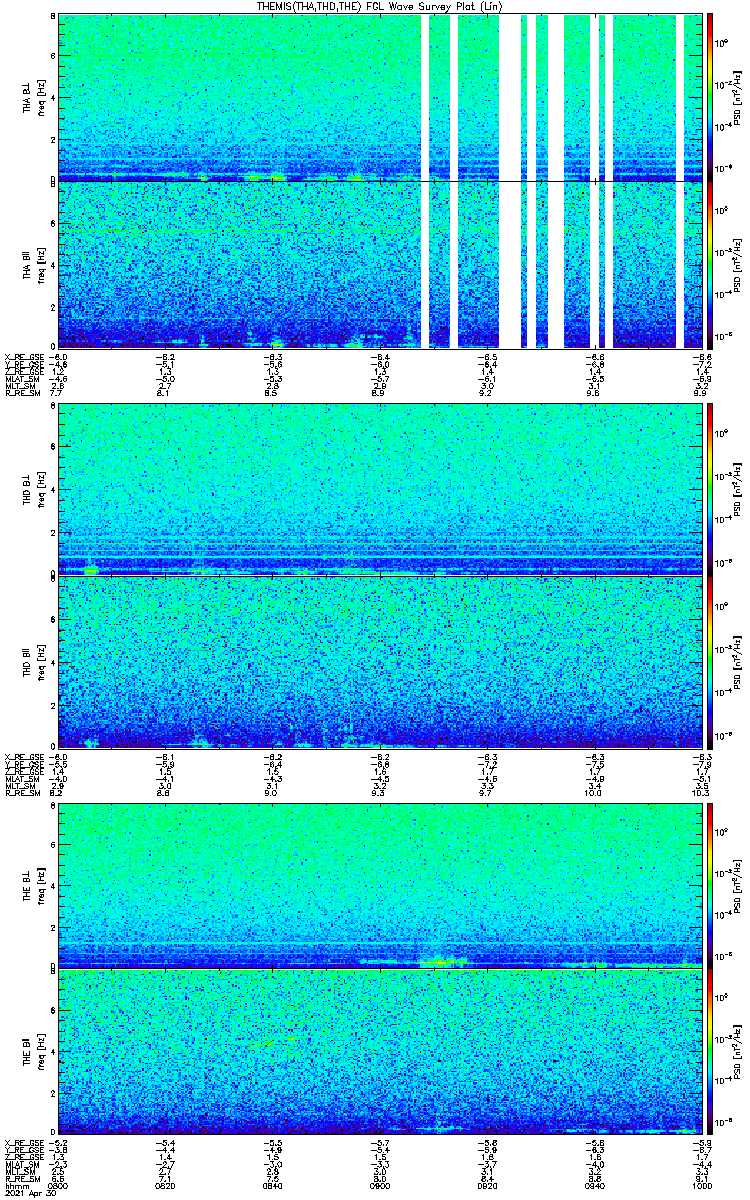Click the 'PSD [nT²/Hz]' label of THE B⊥ color bar
This screenshot has width=750, height=1200.
click(x=738, y=886)
